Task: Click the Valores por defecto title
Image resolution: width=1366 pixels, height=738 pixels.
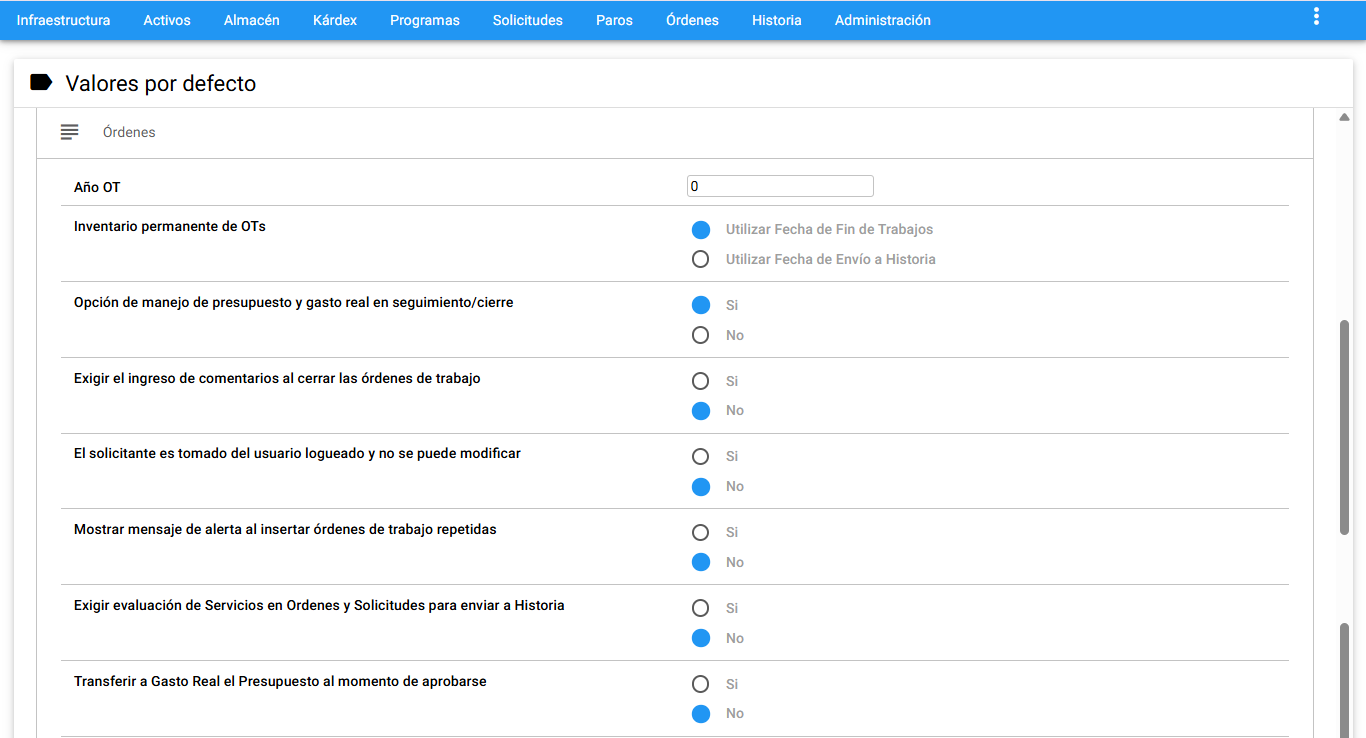Action: click(x=161, y=84)
